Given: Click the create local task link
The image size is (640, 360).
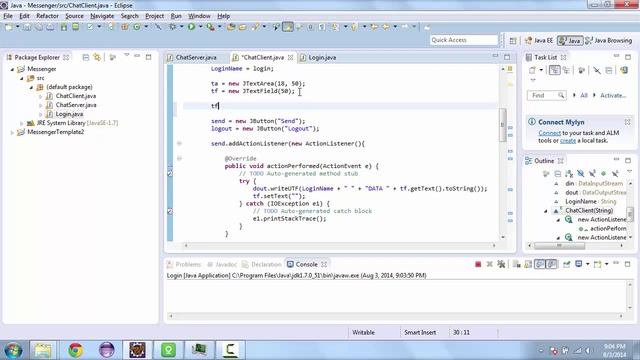Looking at the screenshot, I should pos(568,141).
